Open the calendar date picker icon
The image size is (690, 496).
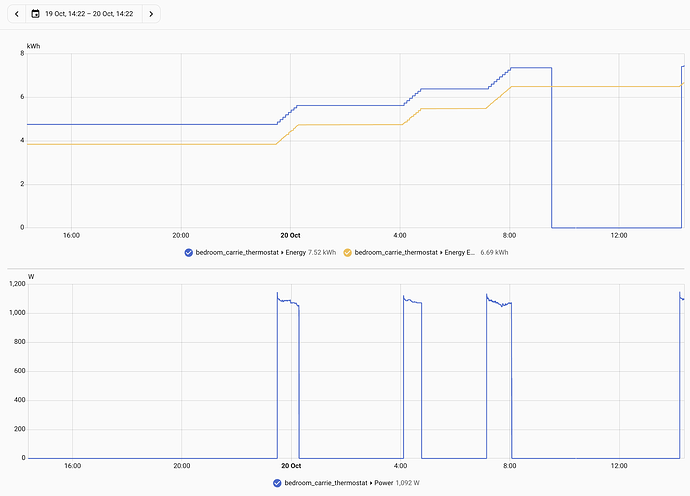click(x=35, y=14)
